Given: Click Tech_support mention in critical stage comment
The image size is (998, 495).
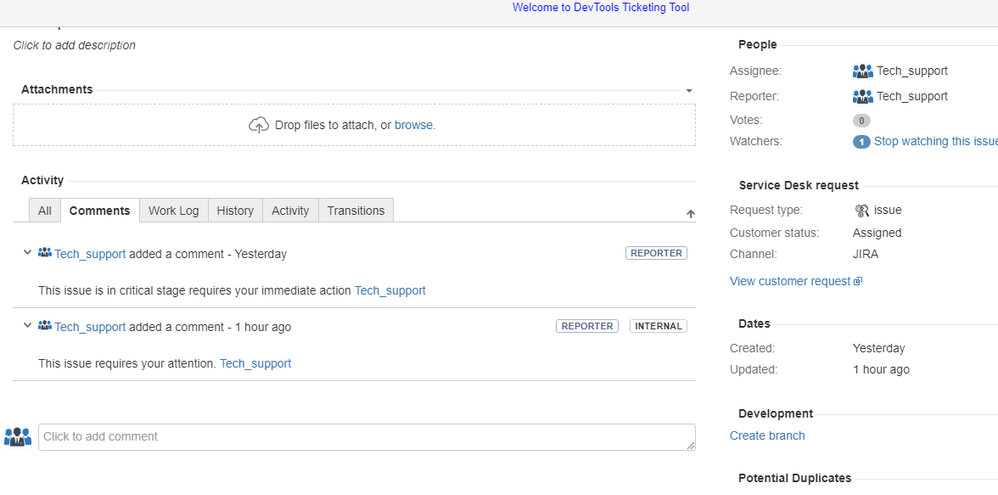Looking at the screenshot, I should [x=390, y=291].
